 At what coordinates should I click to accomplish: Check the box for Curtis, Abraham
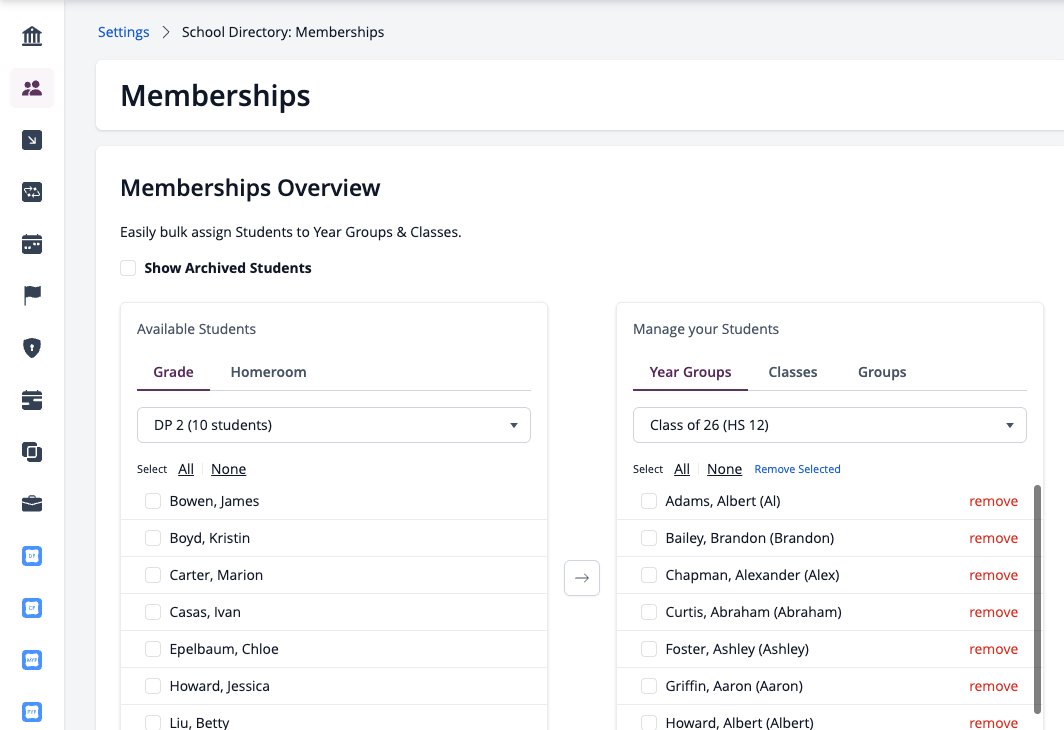tap(649, 612)
